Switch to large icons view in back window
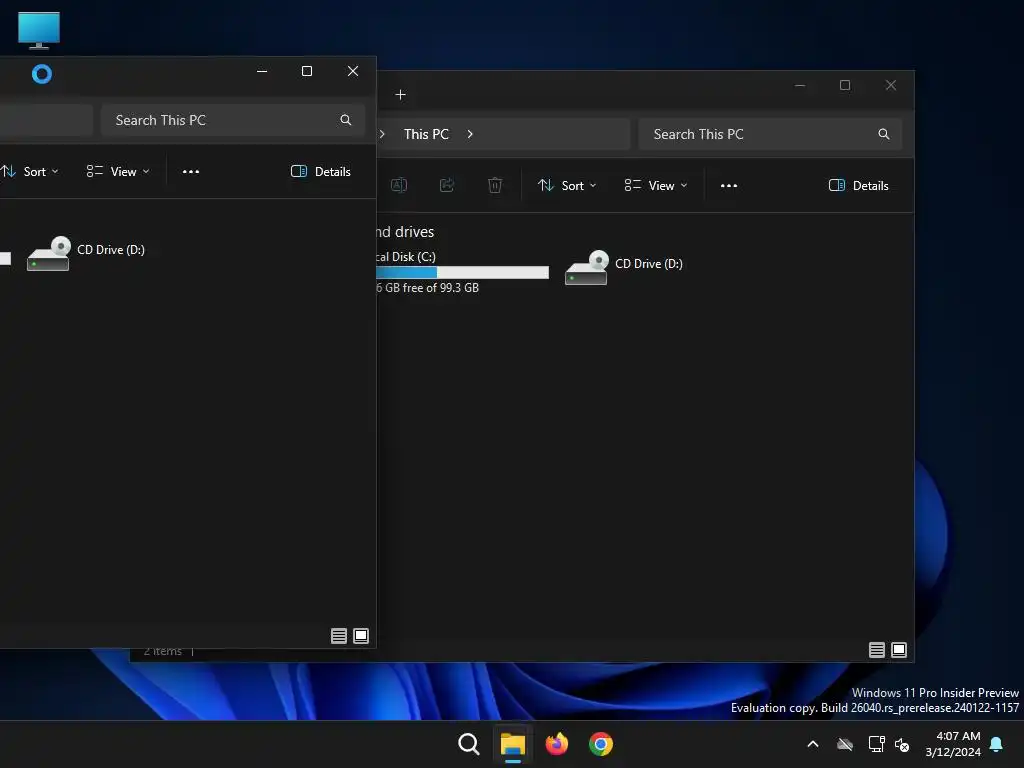 tap(899, 650)
